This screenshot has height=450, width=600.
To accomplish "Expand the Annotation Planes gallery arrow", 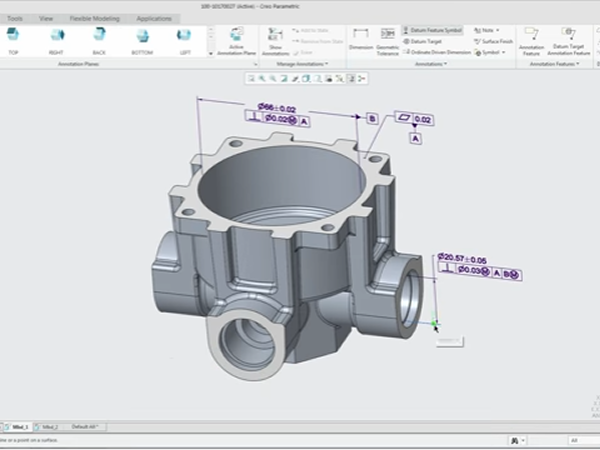I will [211, 53].
